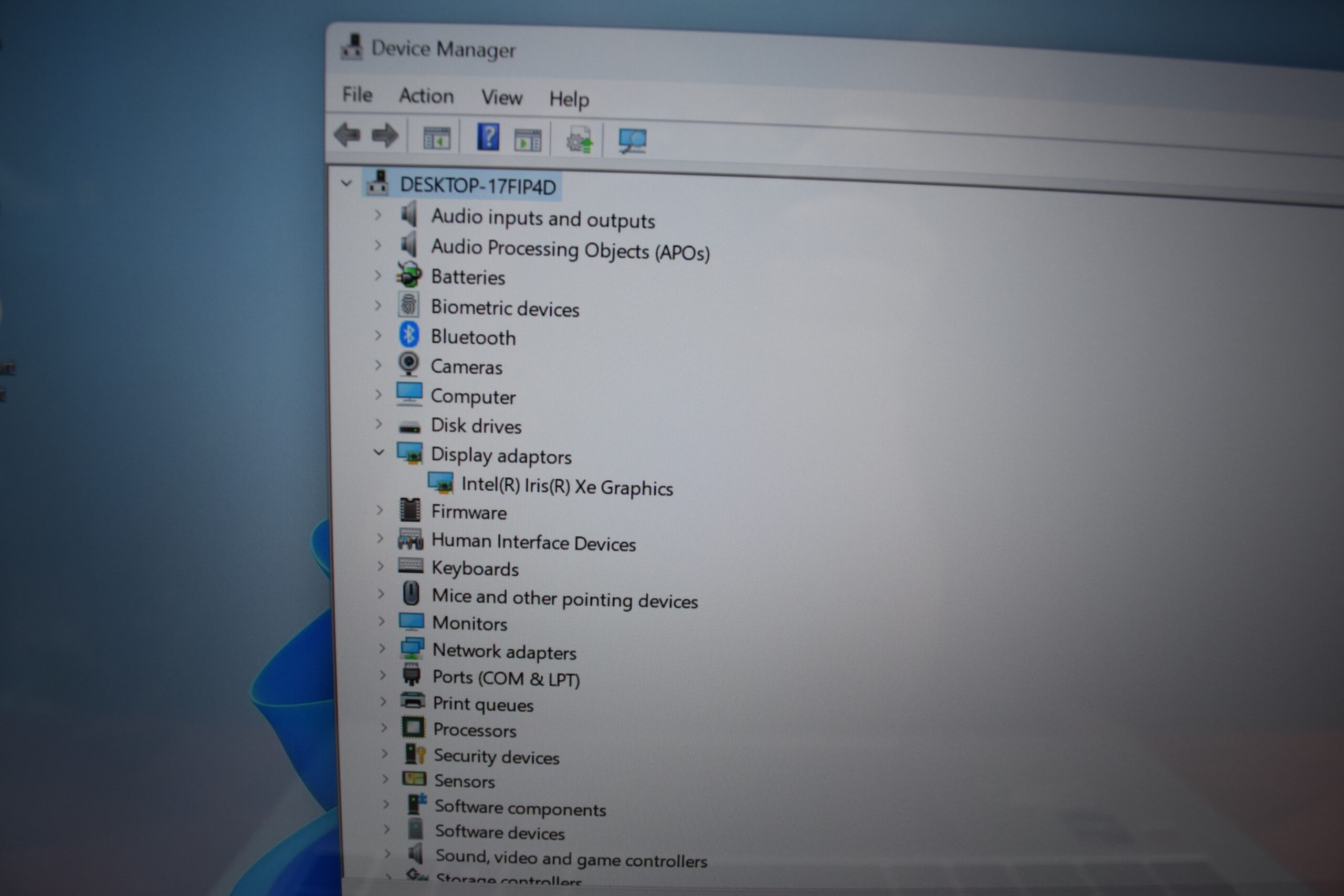The width and height of the screenshot is (1344, 896).
Task: Click the Update driver toolbar icon
Action: (x=580, y=141)
